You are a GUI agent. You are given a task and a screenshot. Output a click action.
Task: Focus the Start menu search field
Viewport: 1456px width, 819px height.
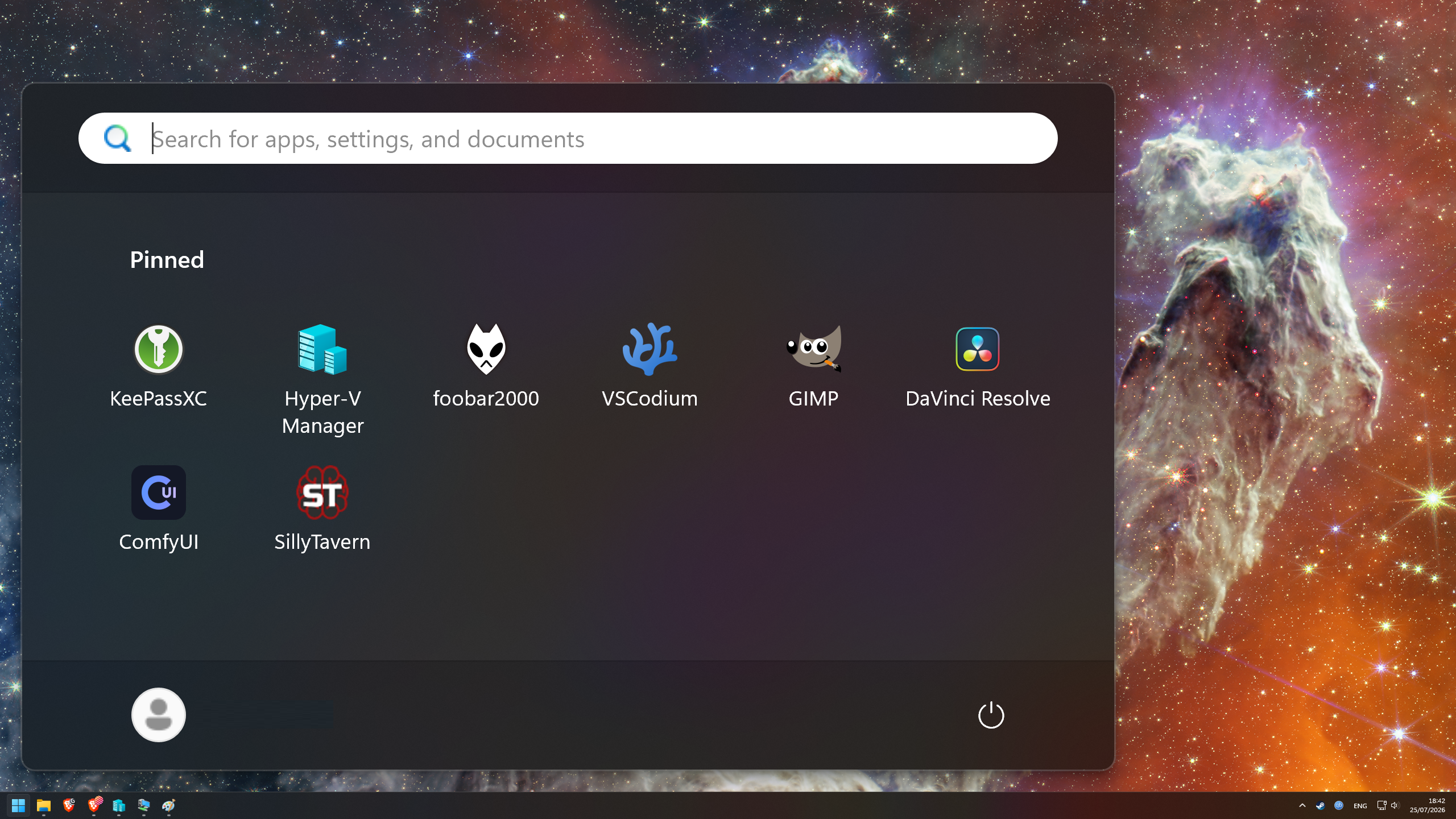coord(568,139)
